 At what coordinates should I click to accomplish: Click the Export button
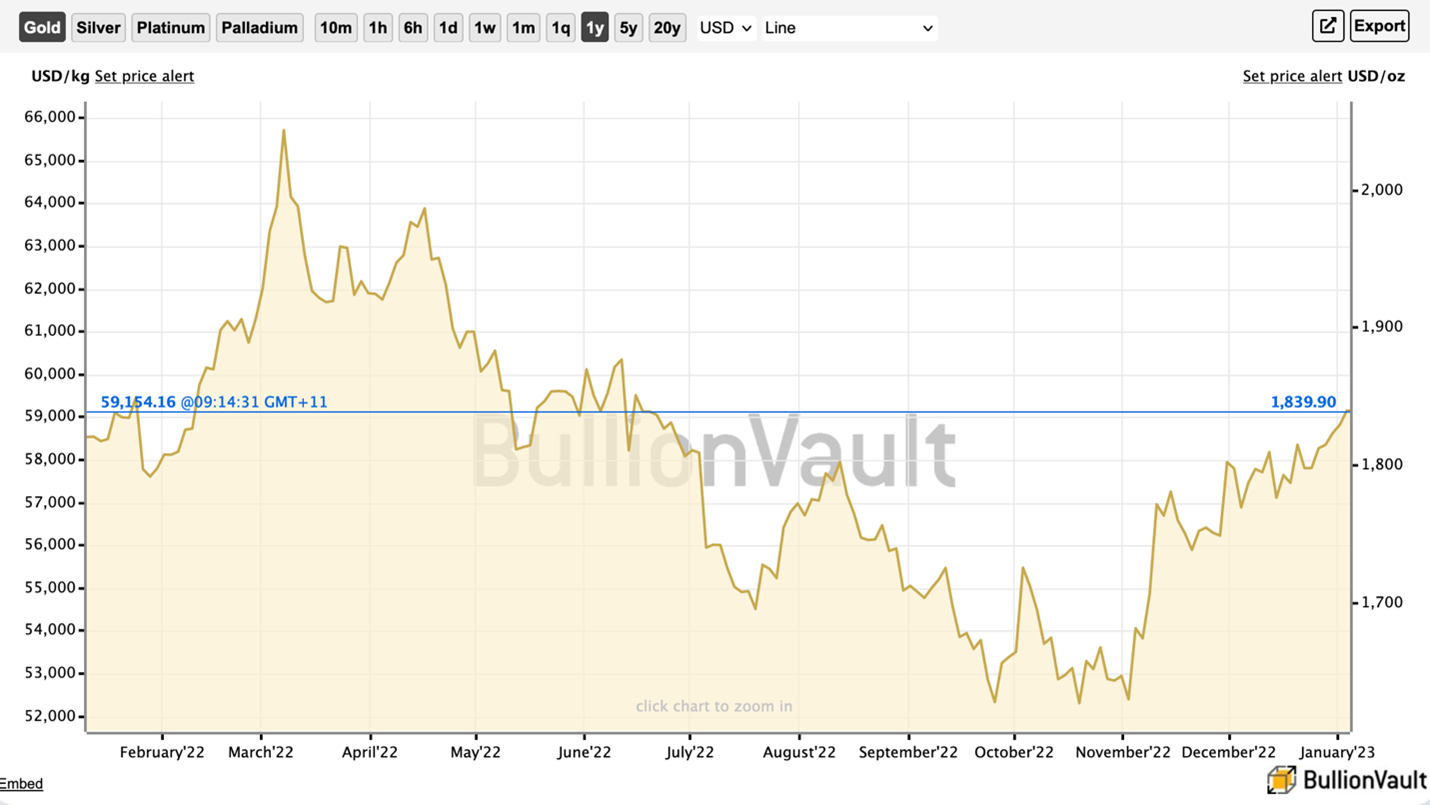click(x=1379, y=26)
